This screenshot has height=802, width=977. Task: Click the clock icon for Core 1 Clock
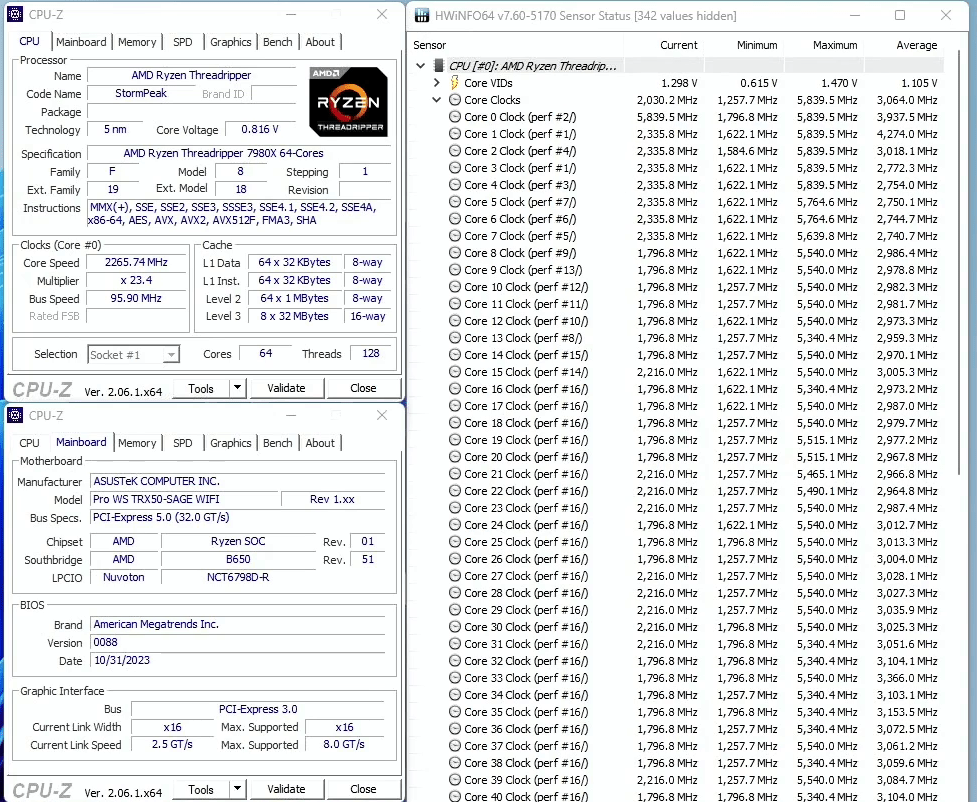point(455,134)
